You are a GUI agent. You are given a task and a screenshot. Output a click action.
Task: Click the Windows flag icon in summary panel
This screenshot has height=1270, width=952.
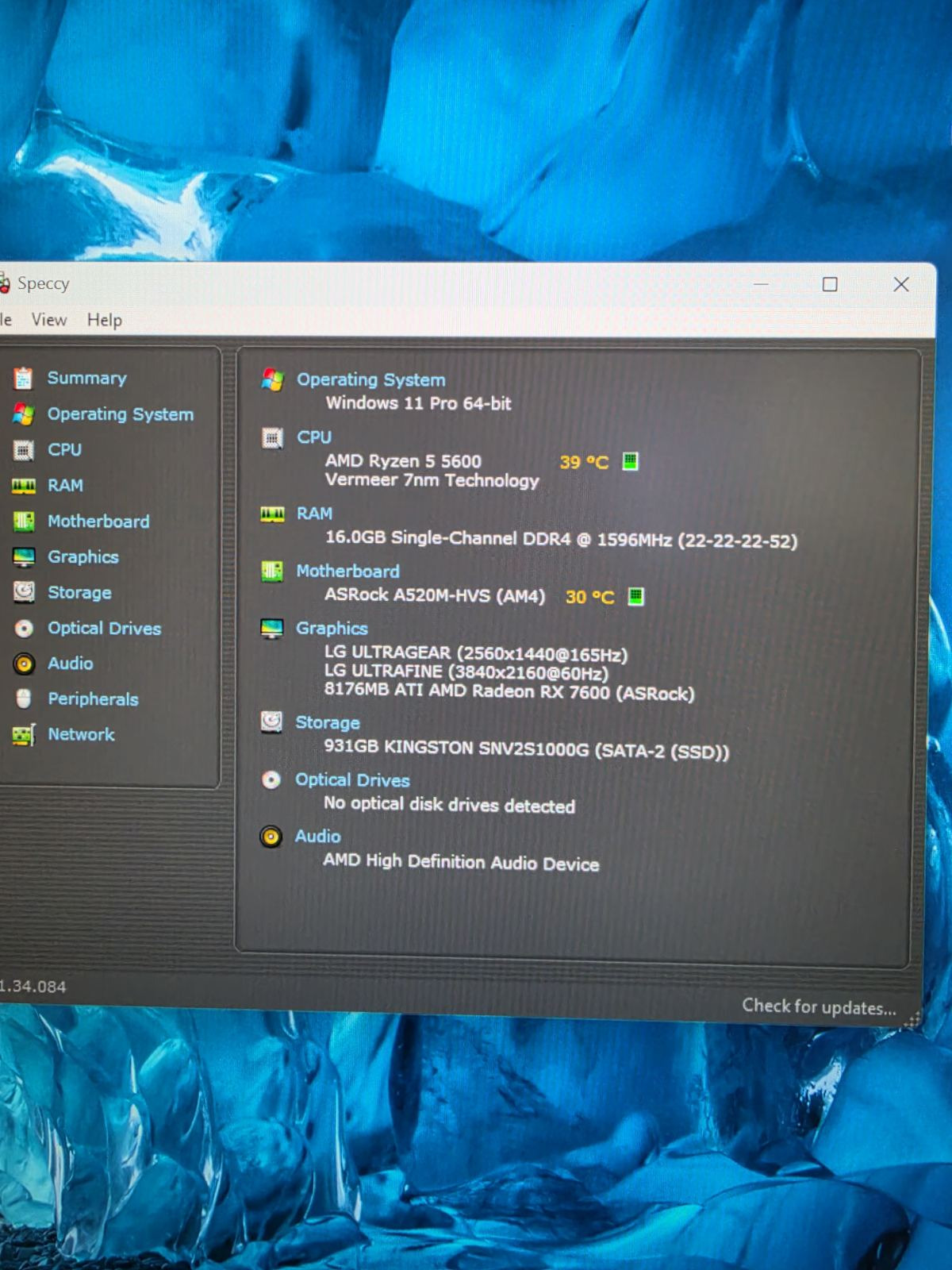[272, 379]
